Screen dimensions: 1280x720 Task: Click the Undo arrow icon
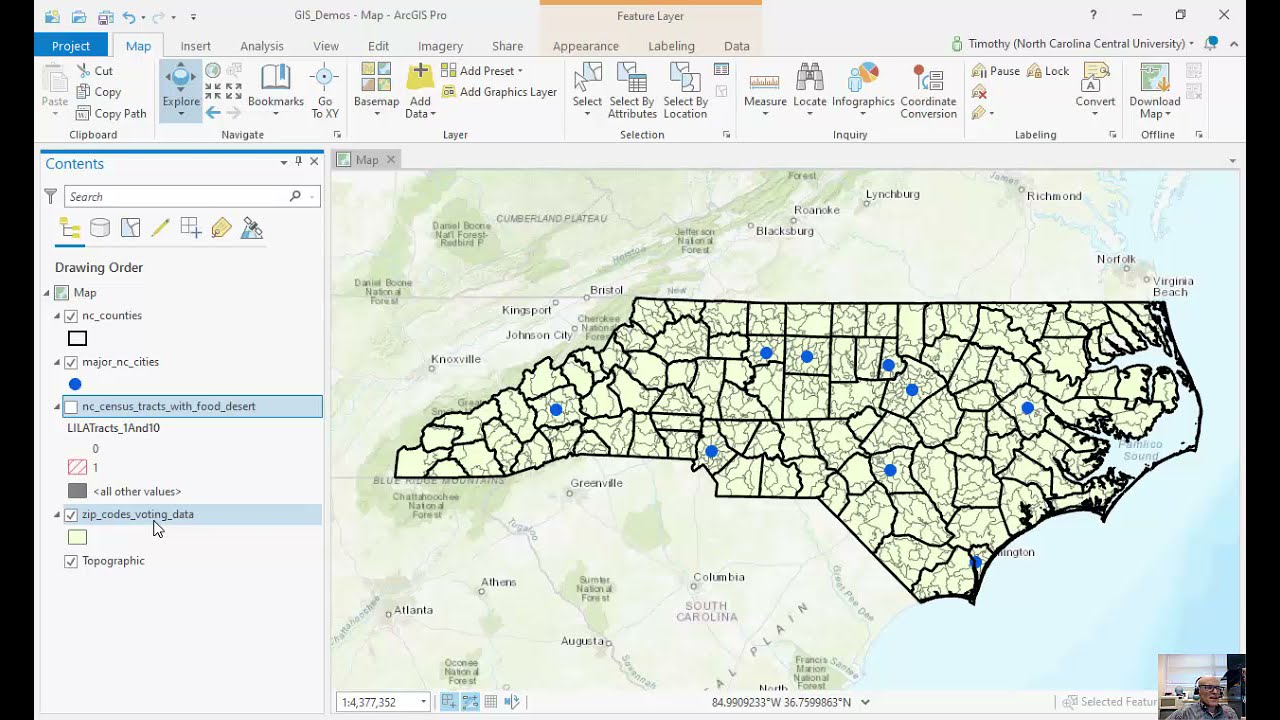pos(129,16)
